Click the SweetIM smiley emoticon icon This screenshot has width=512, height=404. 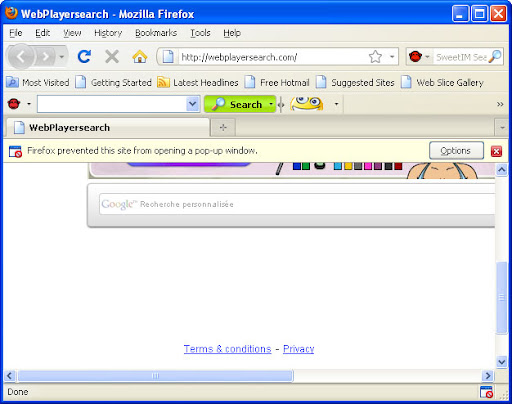306,104
